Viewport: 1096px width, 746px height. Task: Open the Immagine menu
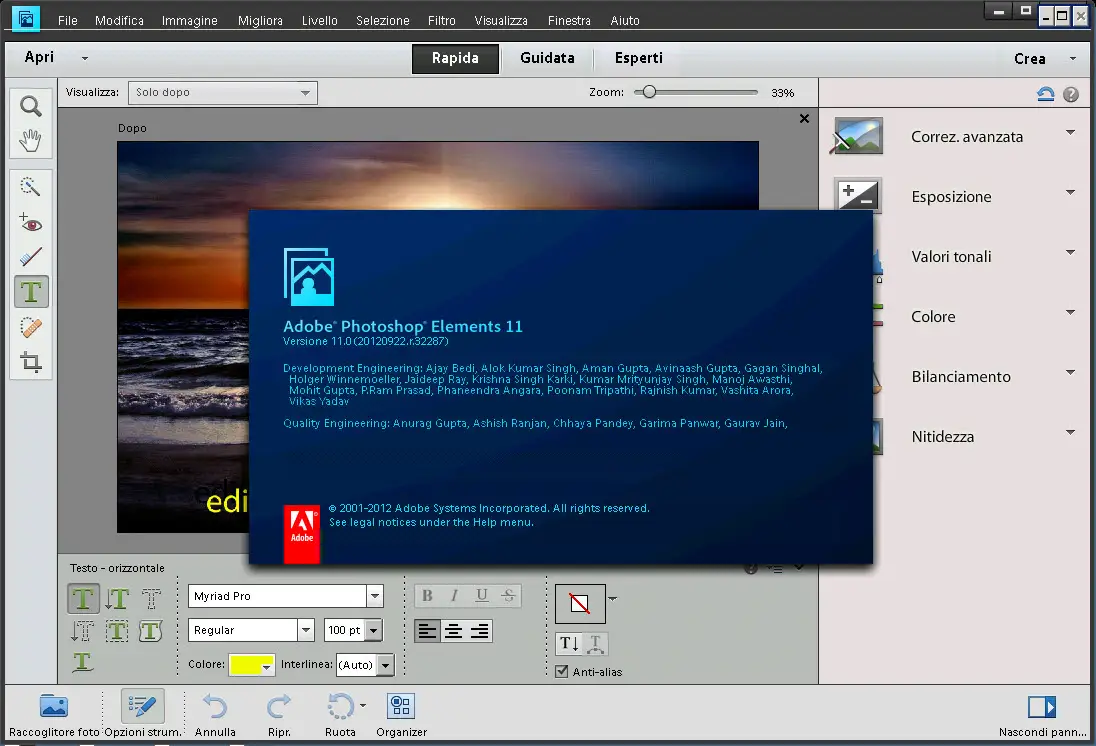click(189, 21)
